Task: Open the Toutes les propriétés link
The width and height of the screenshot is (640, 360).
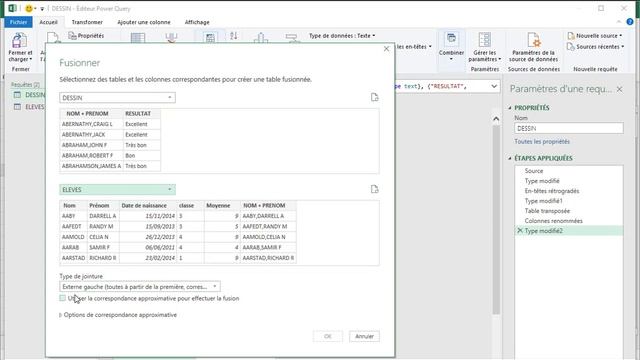Action: [542, 142]
